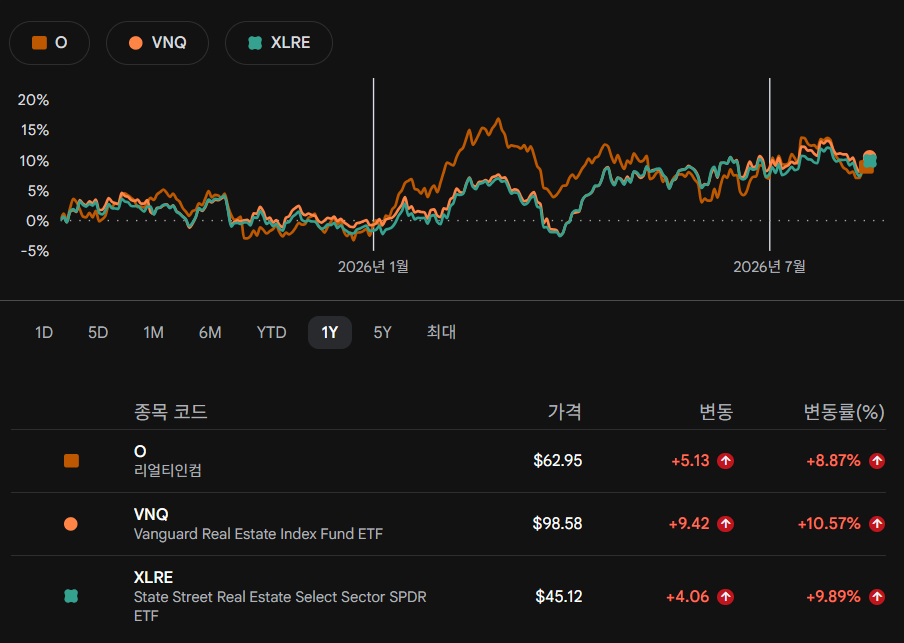Click the up arrow beside +9.42
Image resolution: width=904 pixels, height=643 pixels.
[725, 524]
